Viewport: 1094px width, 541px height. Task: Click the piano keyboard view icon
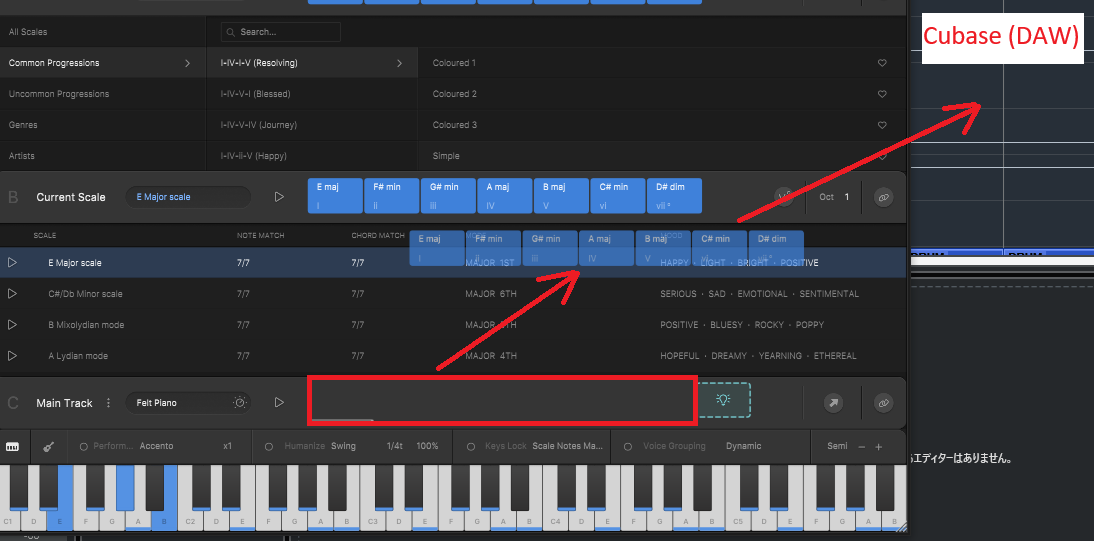coord(13,446)
